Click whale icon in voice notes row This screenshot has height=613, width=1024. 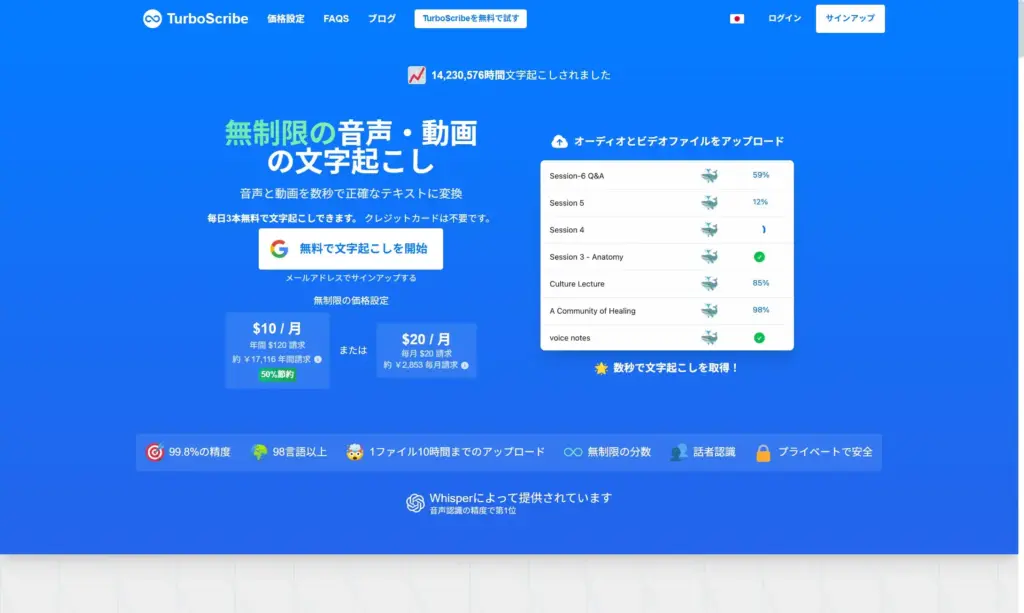[709, 338]
